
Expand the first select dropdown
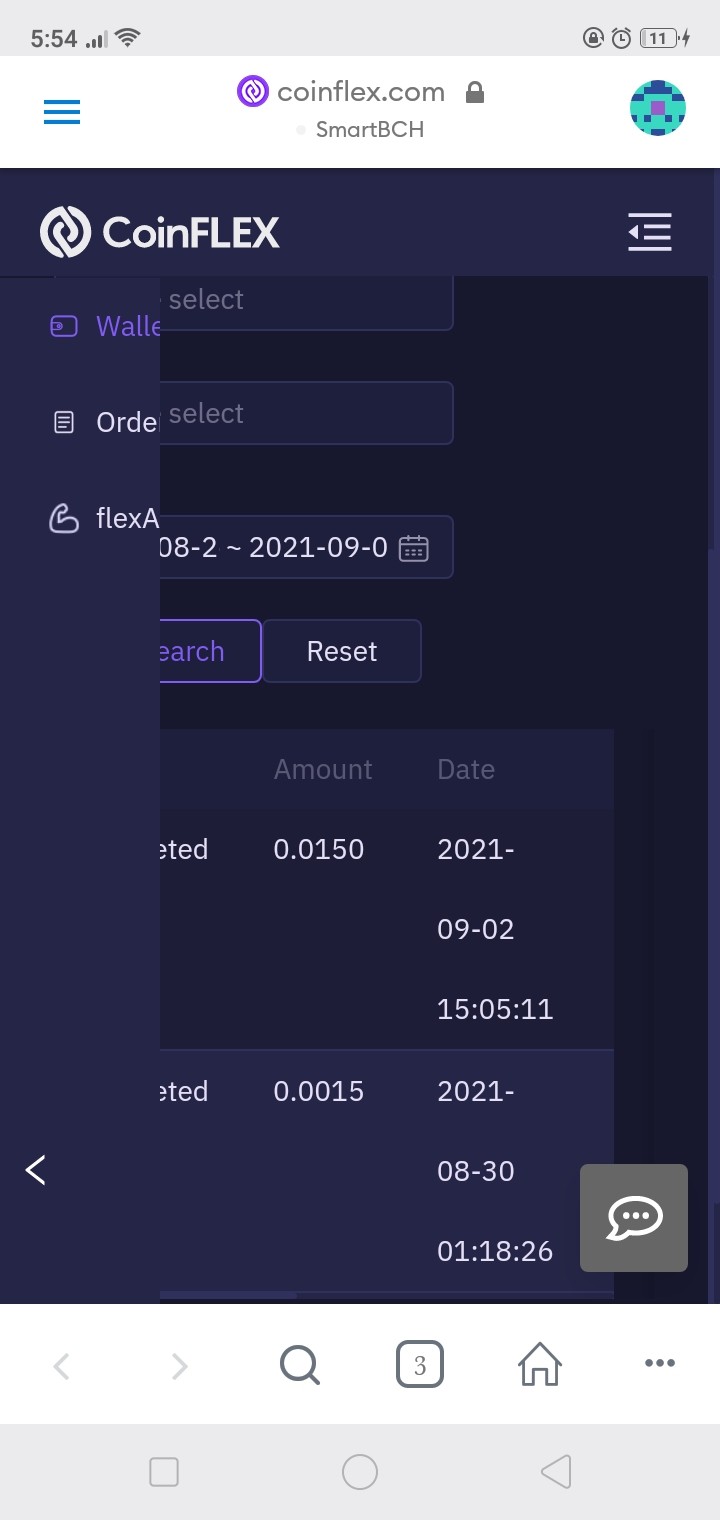point(306,300)
